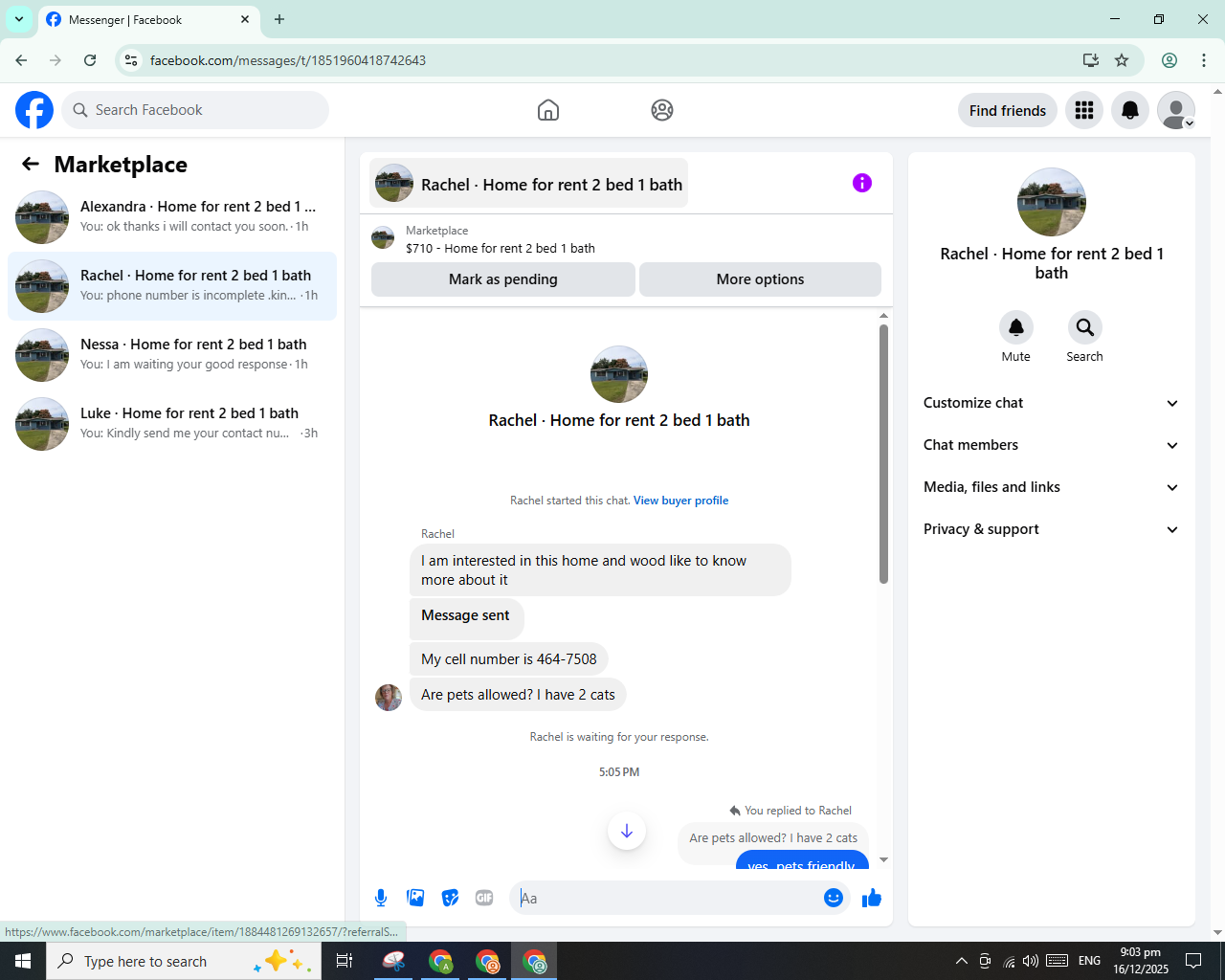This screenshot has width=1225, height=980.
Task: Click message "My cell number is 464-7508"
Action: click(509, 659)
